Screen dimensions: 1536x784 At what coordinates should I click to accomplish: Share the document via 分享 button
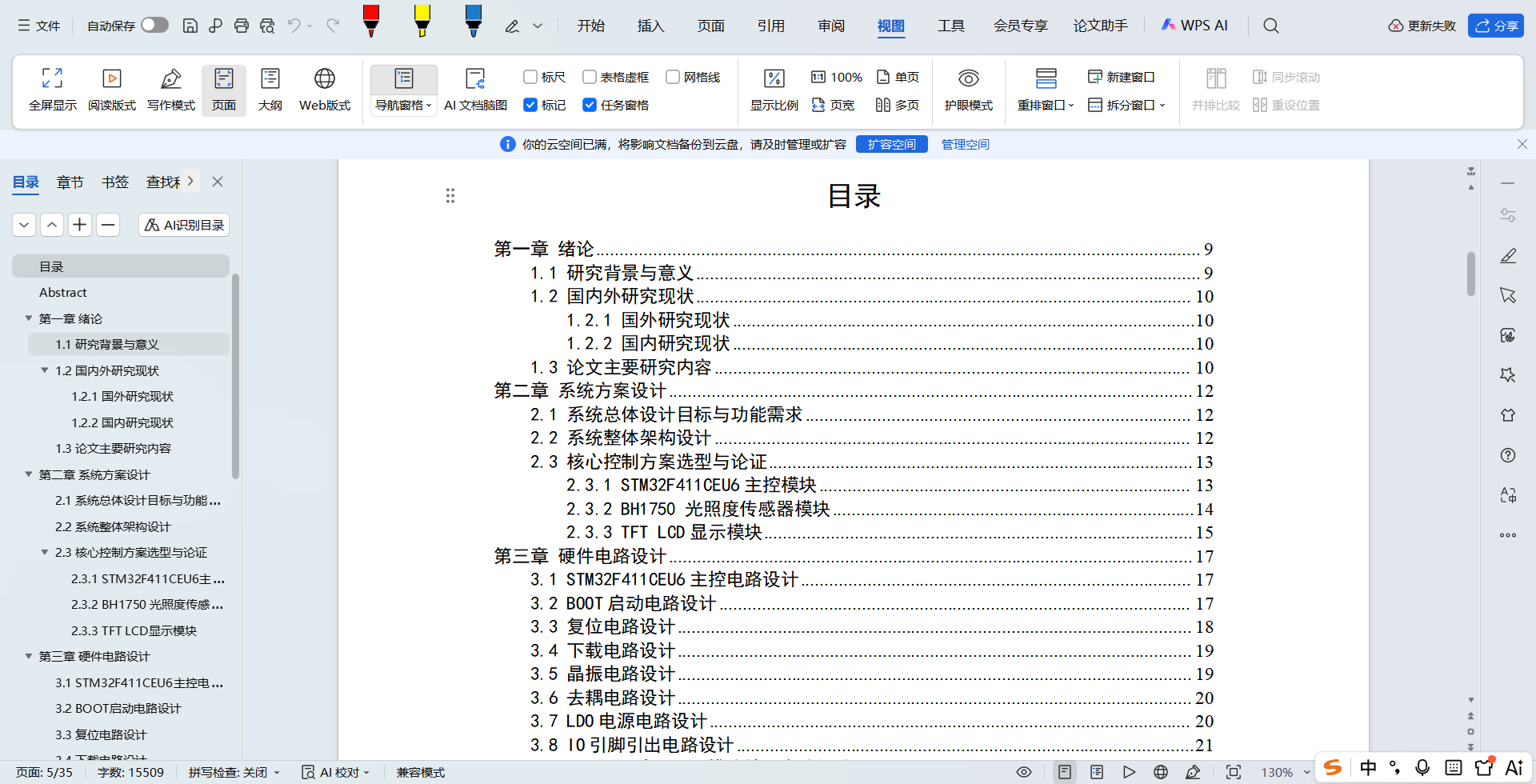(x=1495, y=26)
